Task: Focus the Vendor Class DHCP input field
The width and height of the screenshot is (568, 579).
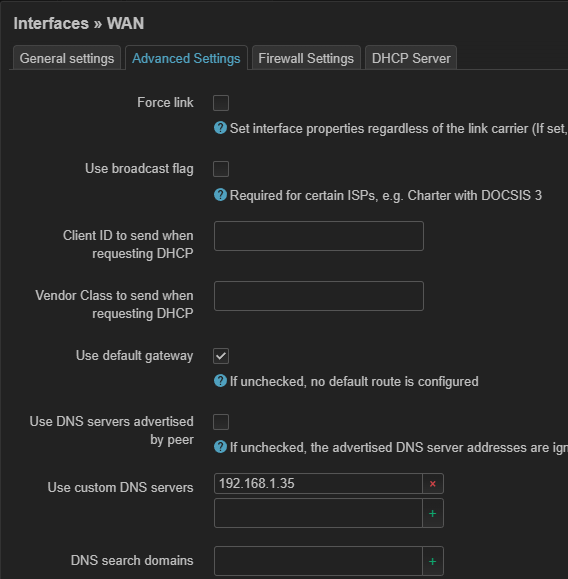Action: (319, 296)
